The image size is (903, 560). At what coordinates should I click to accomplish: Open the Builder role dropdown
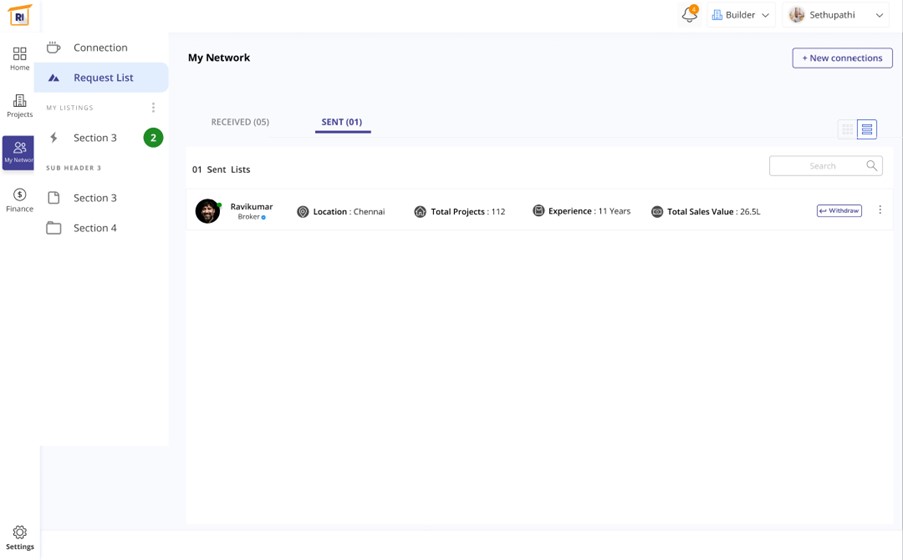click(740, 15)
